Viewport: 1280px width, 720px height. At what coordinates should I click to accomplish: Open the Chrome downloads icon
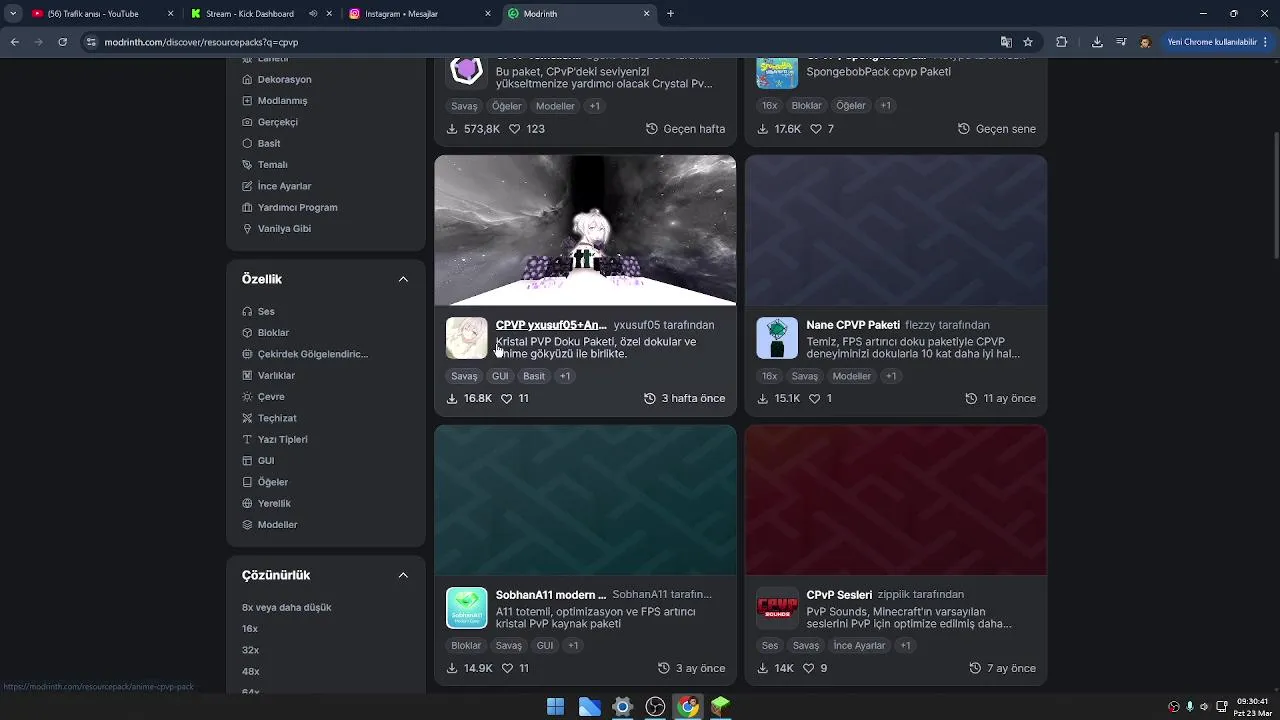1097,42
